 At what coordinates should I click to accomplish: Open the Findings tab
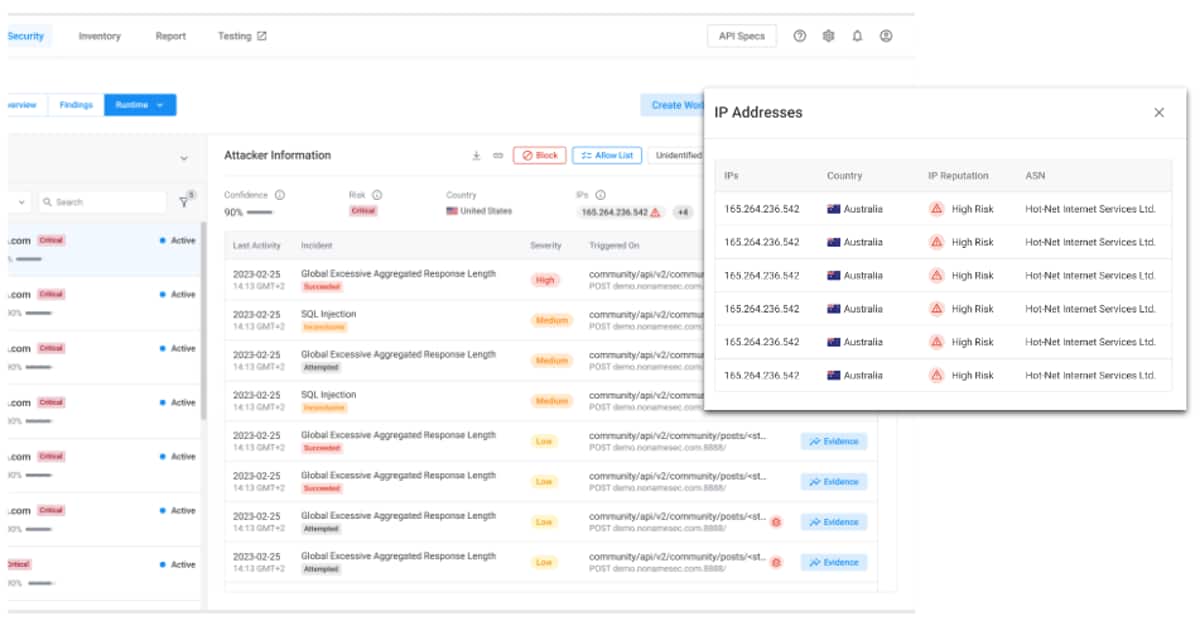click(76, 105)
